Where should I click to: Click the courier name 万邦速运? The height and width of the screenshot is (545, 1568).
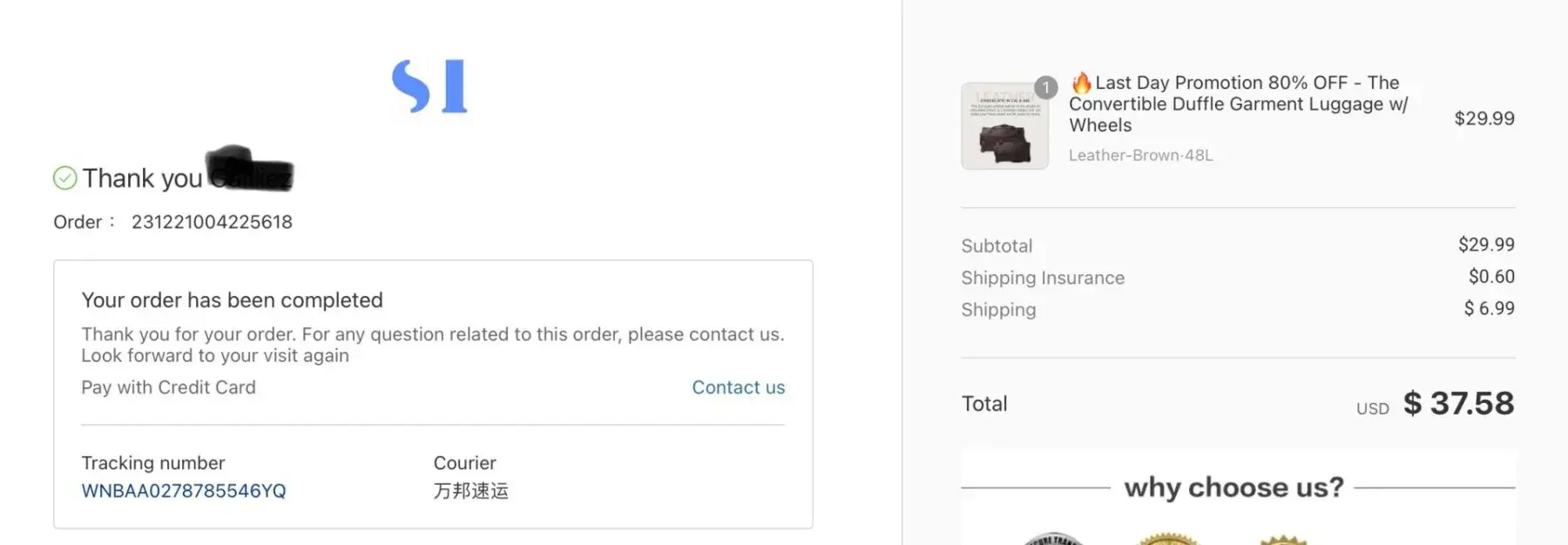[471, 491]
